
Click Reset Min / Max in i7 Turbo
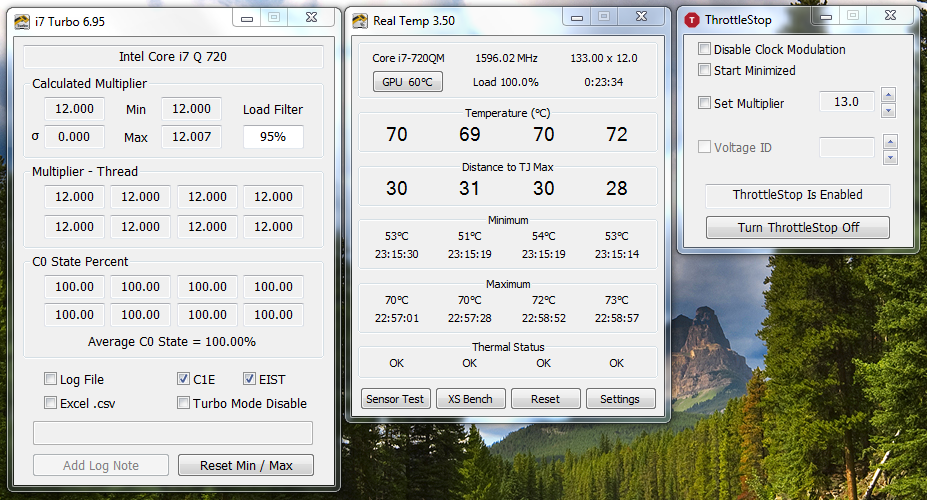[246, 465]
